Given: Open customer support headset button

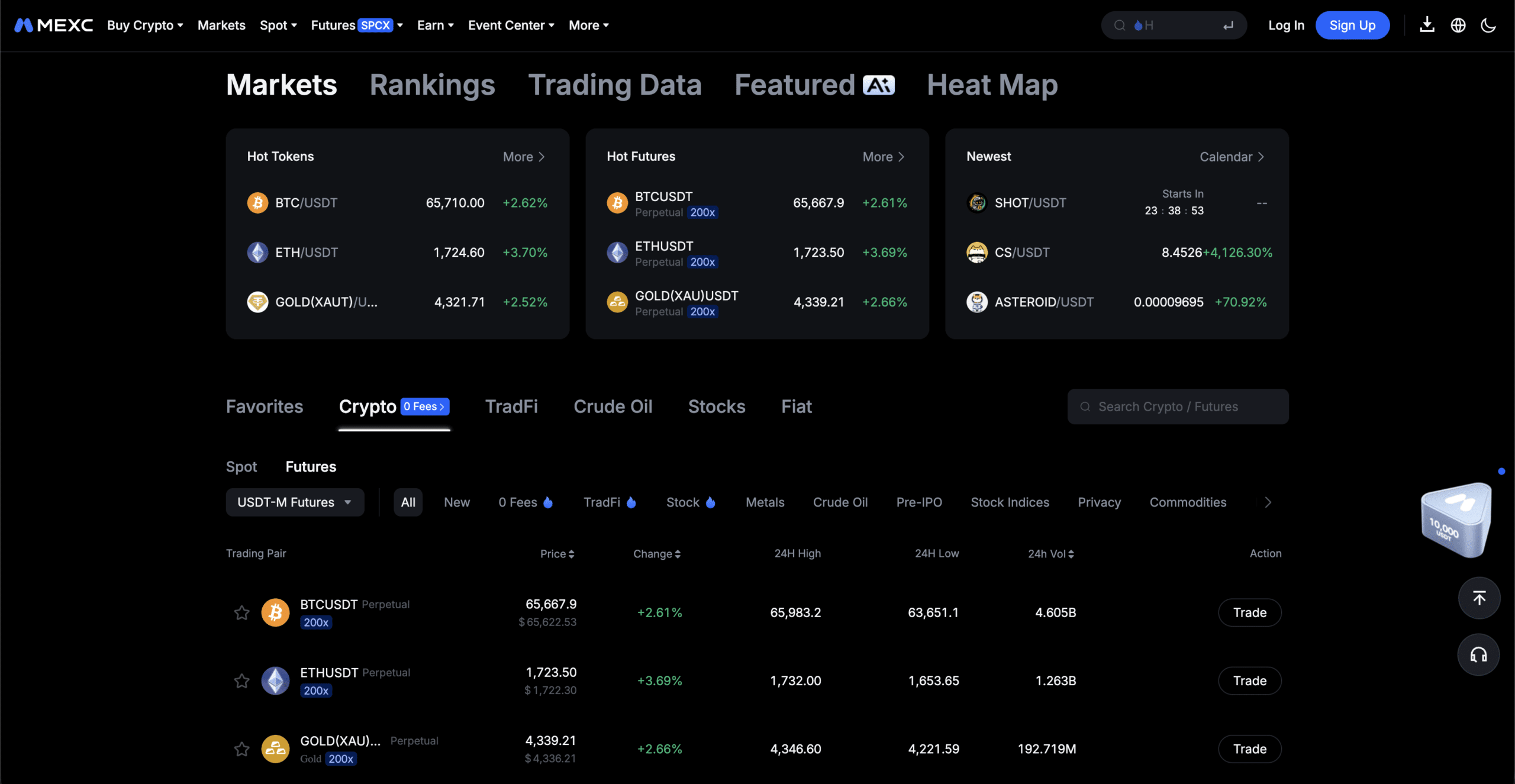Looking at the screenshot, I should pyautogui.click(x=1479, y=655).
